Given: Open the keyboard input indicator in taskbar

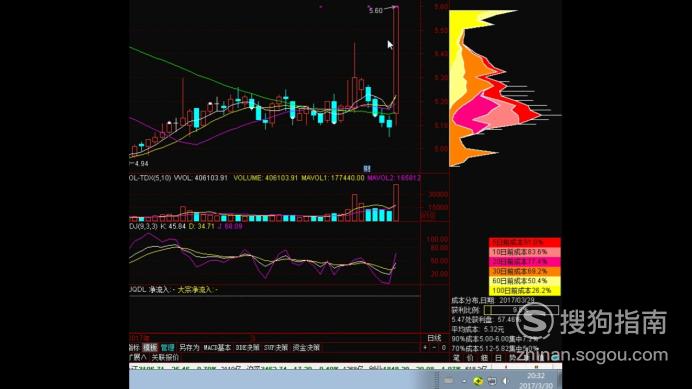Looking at the screenshot, I should click(448, 381).
